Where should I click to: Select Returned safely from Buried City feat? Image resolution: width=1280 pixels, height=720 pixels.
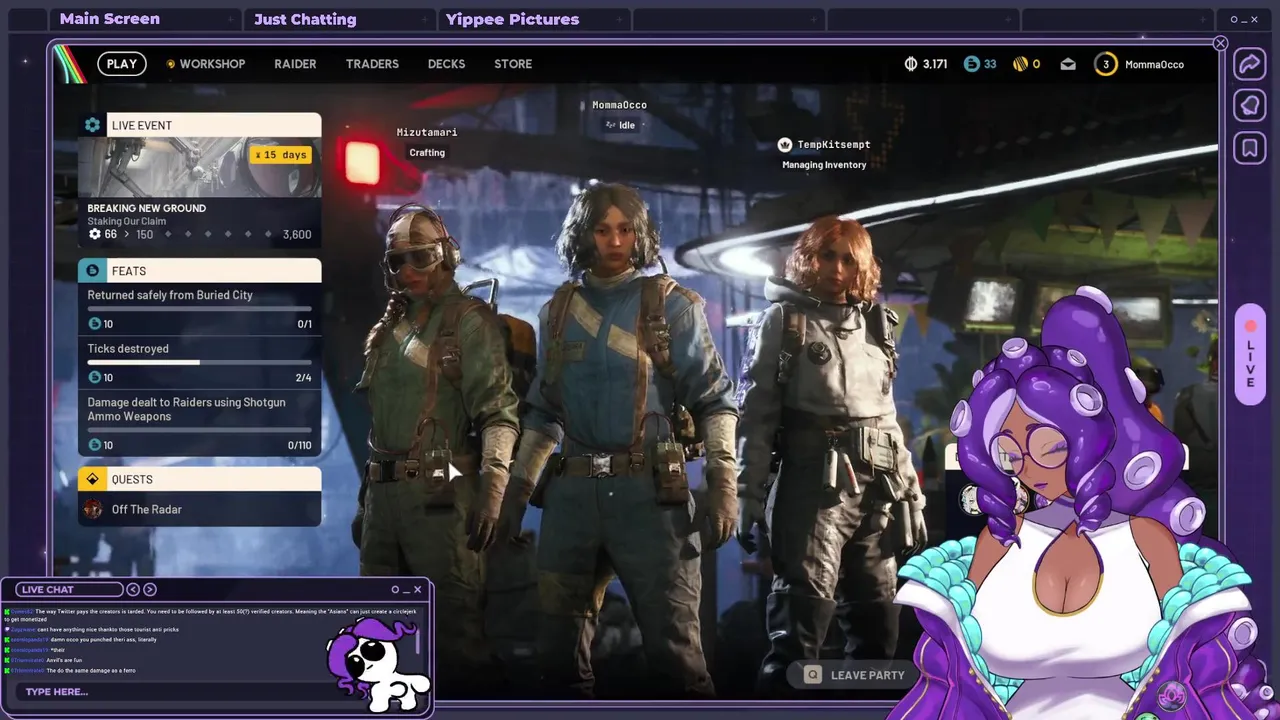pyautogui.click(x=200, y=308)
